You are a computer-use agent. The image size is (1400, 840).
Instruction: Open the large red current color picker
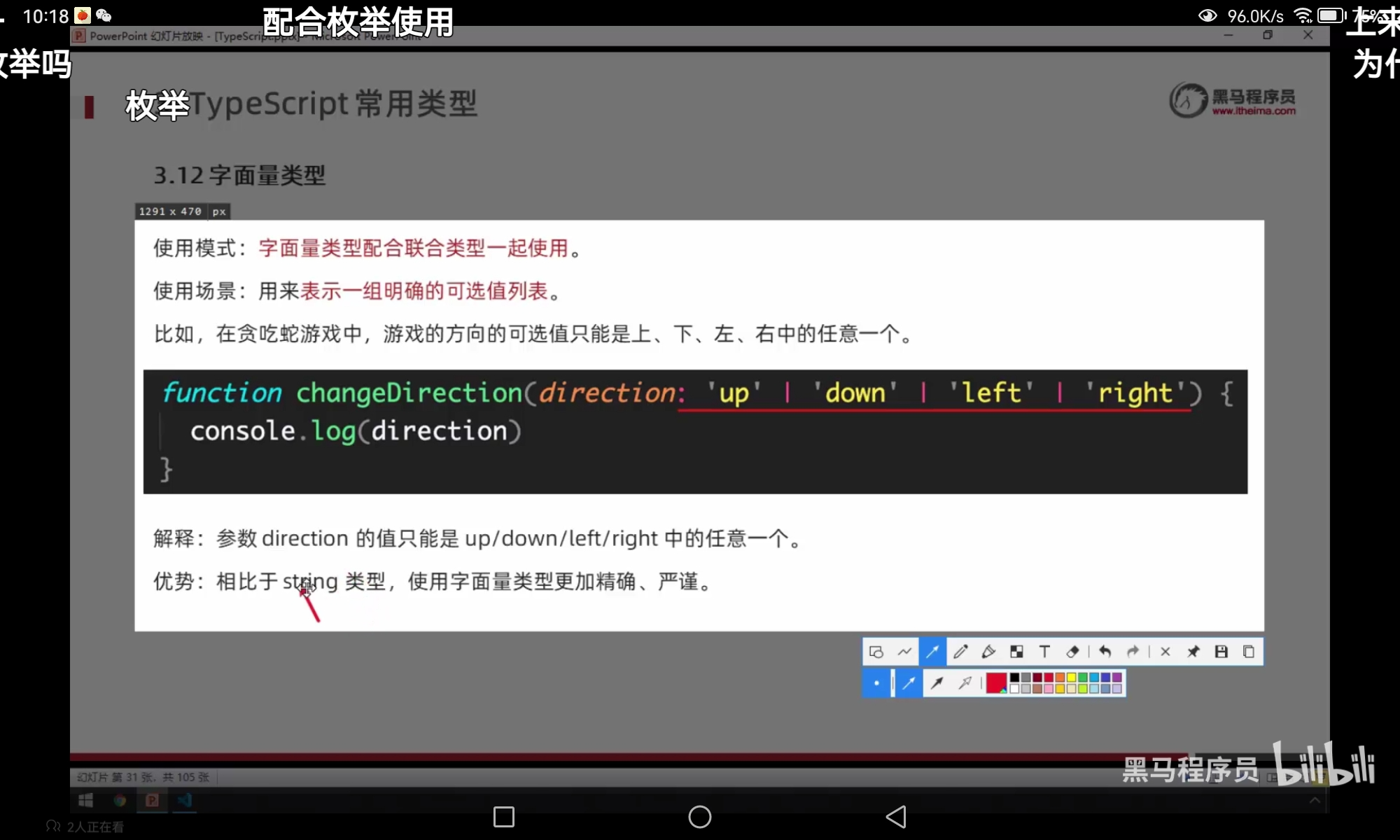[995, 682]
